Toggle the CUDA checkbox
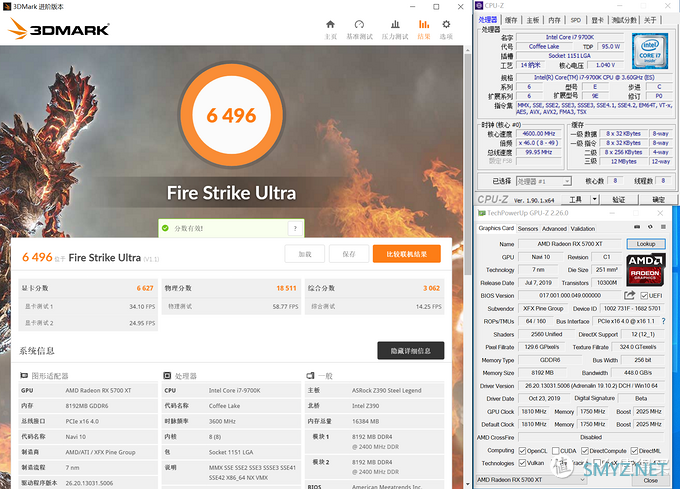 click(x=556, y=451)
